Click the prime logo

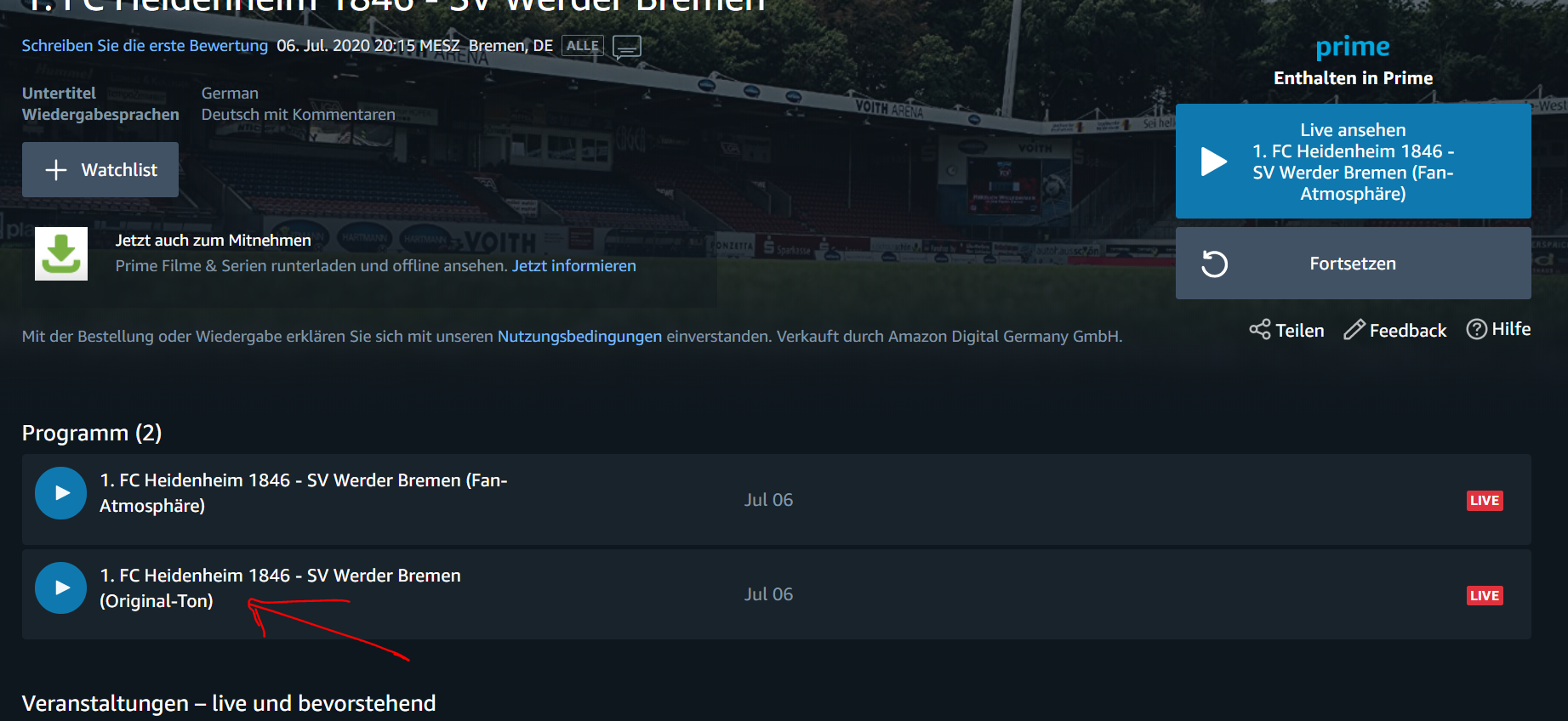(x=1353, y=47)
